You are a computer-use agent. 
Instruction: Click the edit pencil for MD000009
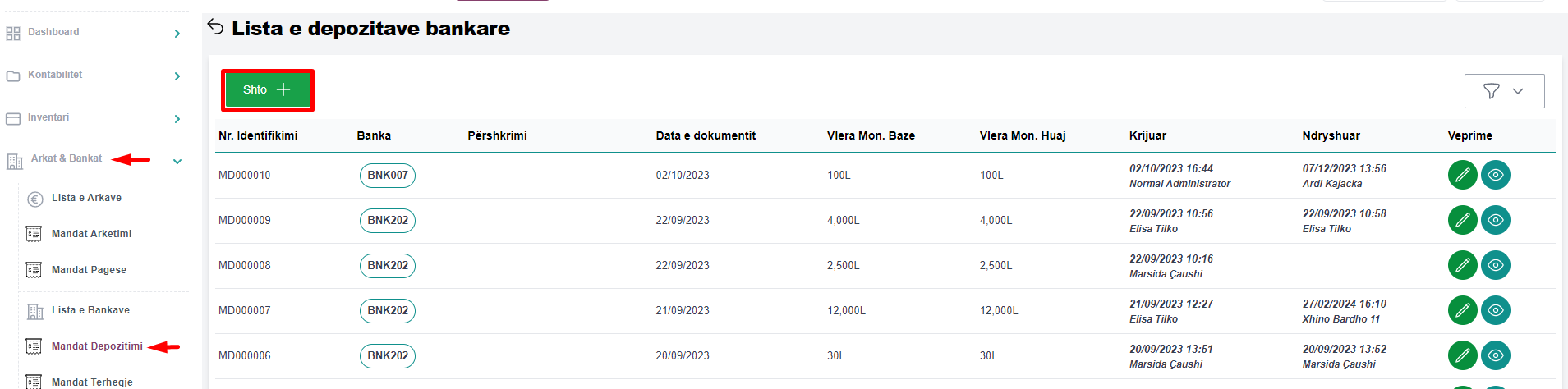(1462, 220)
